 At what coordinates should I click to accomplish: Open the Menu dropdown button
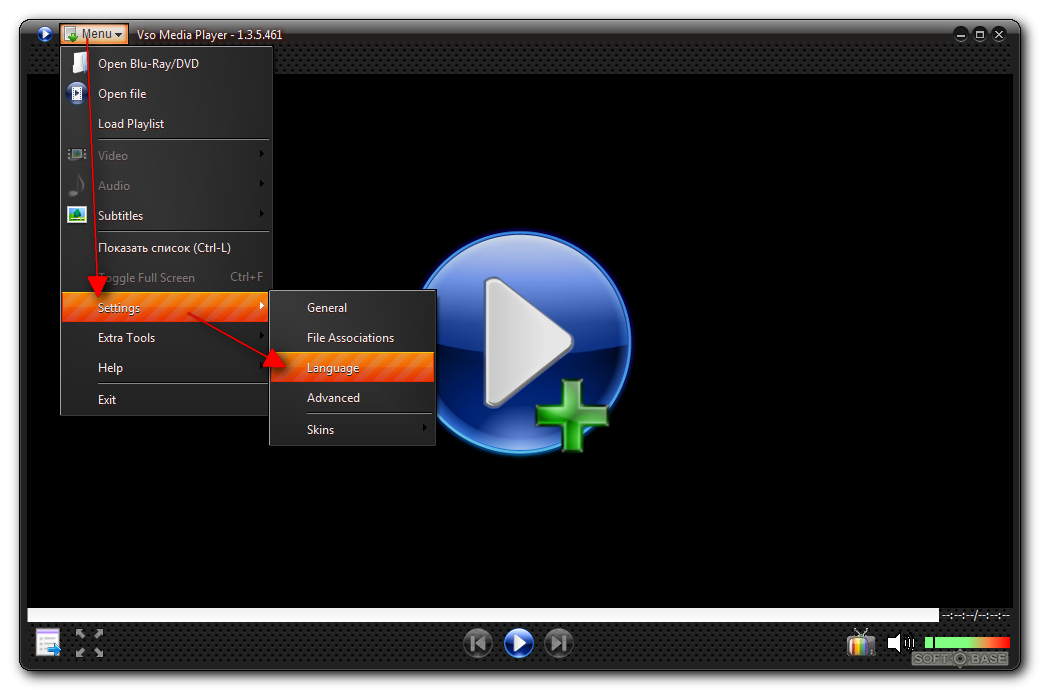tap(95, 34)
